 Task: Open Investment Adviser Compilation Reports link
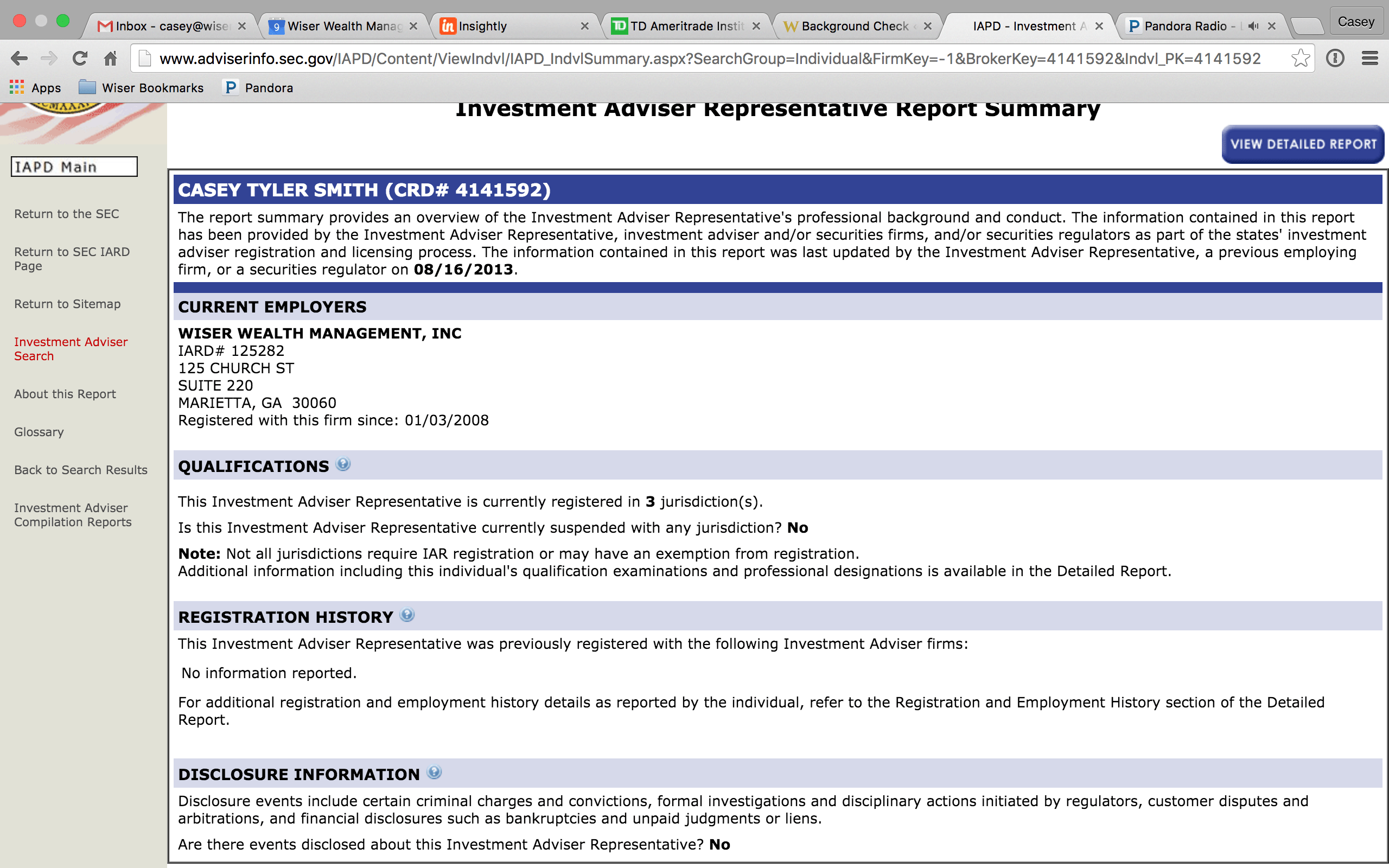coord(73,515)
